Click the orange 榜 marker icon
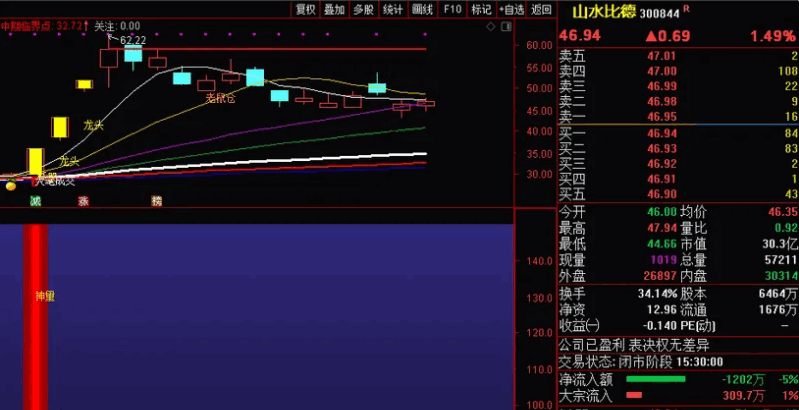The width and height of the screenshot is (799, 410). point(156,201)
